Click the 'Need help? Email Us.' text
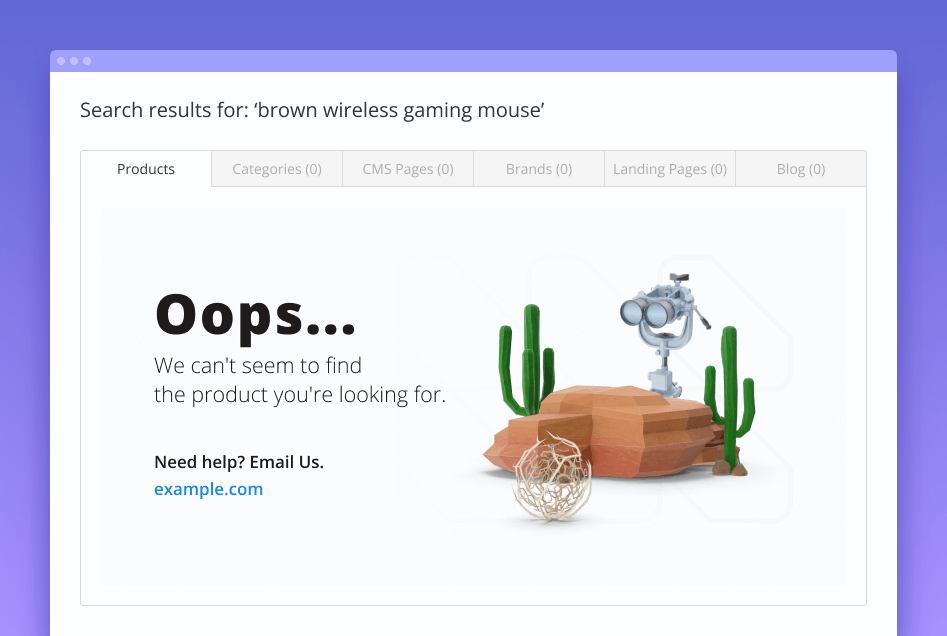 pos(239,462)
